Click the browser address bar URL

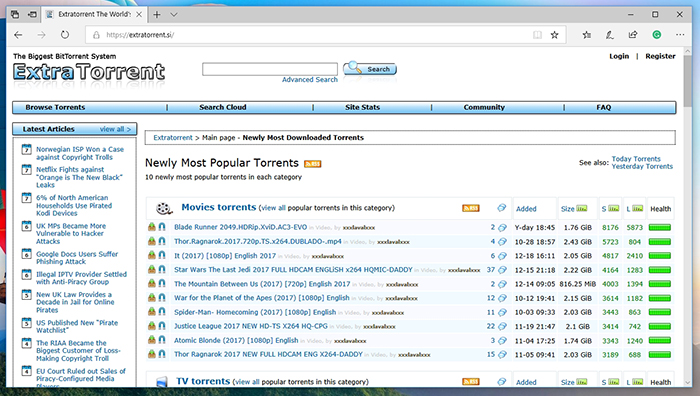pyautogui.click(x=140, y=35)
